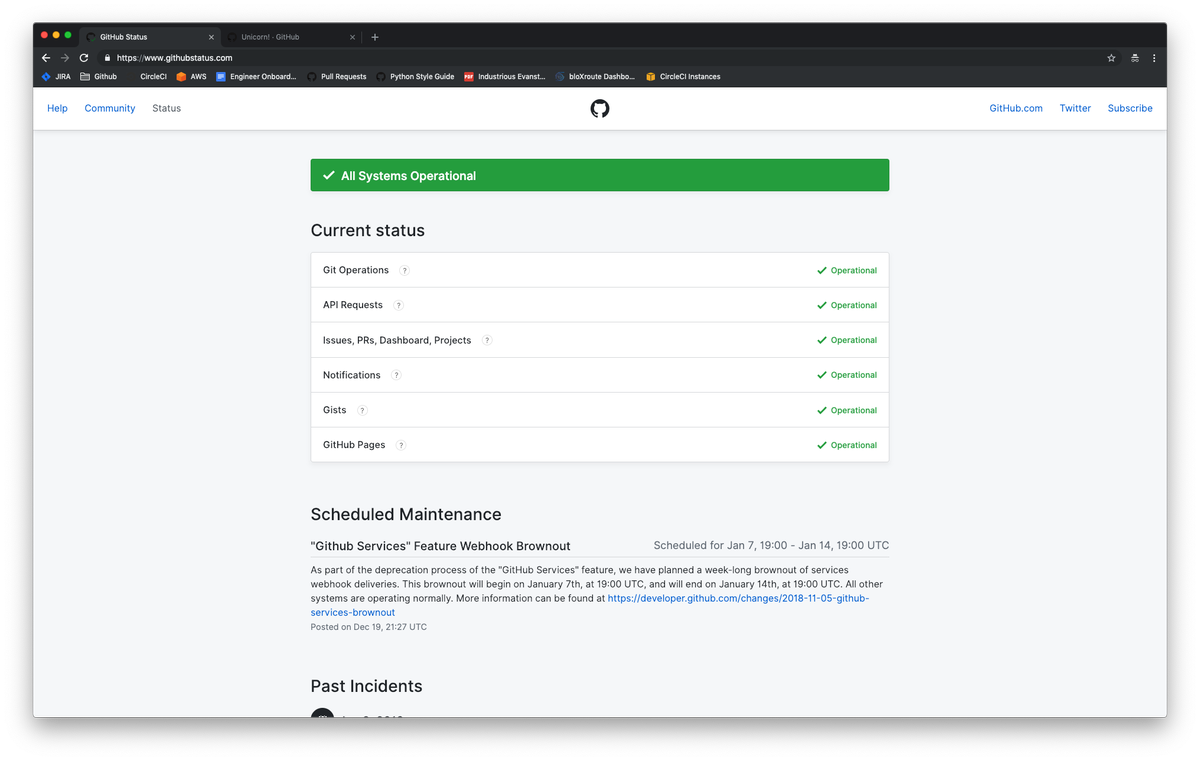The image size is (1200, 761).
Task: Click the Operational status for Git Operations
Action: tap(847, 270)
